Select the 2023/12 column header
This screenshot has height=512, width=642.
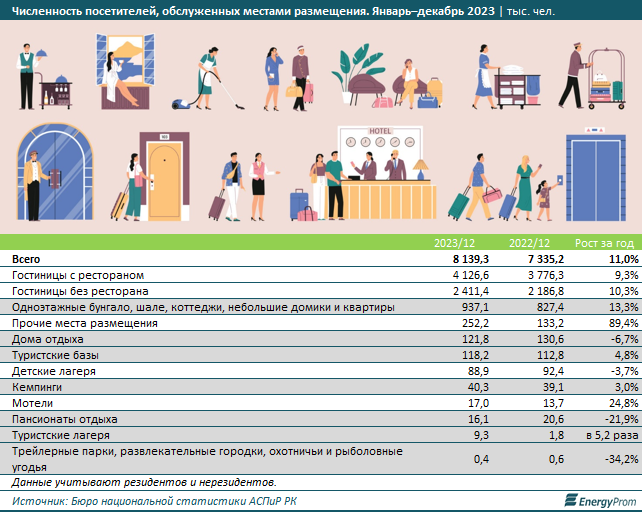[x=454, y=243]
